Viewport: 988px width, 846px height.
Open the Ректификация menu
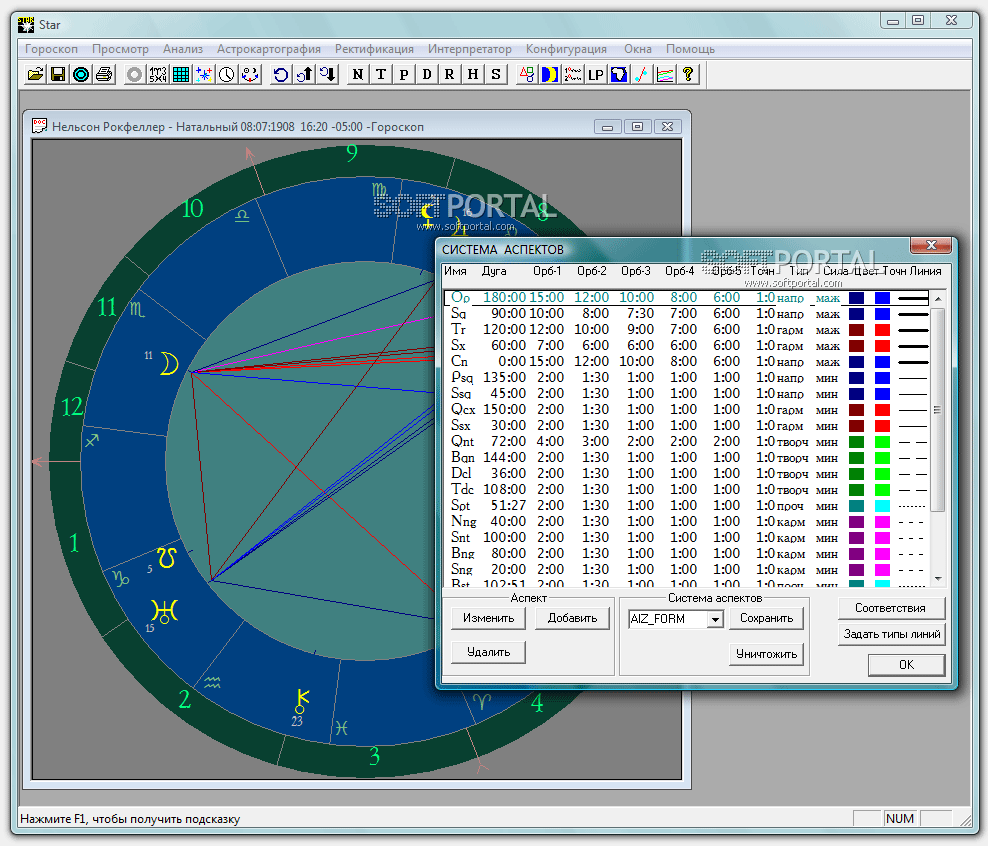point(374,49)
